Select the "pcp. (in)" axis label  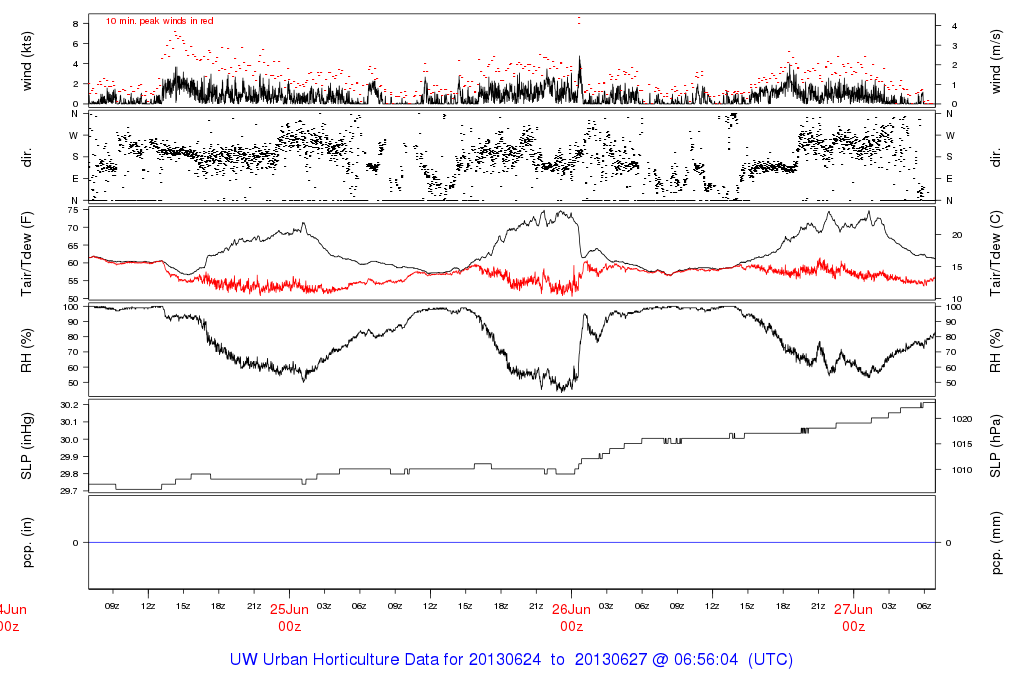coord(27,543)
